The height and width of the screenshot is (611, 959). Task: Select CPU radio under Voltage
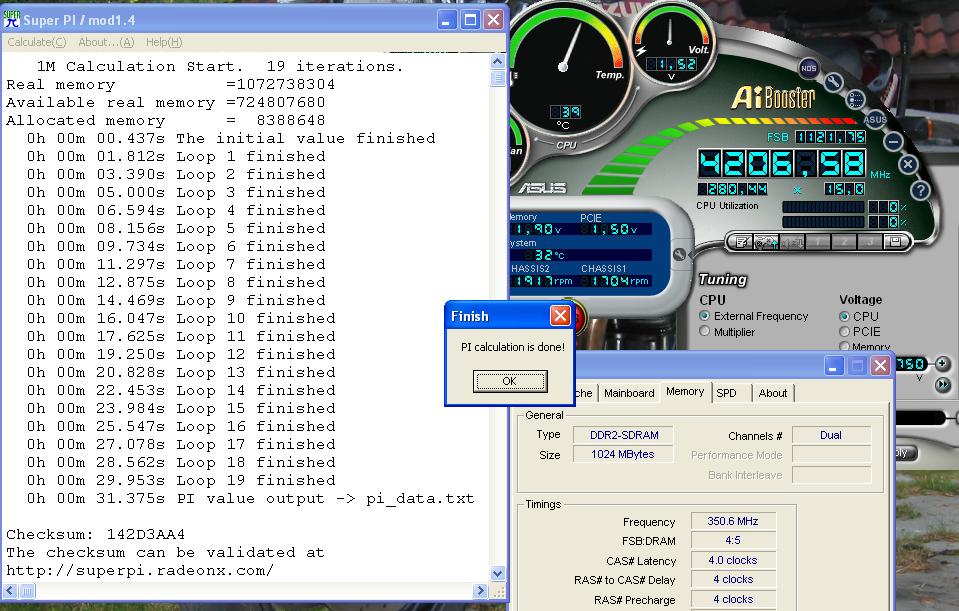click(844, 316)
